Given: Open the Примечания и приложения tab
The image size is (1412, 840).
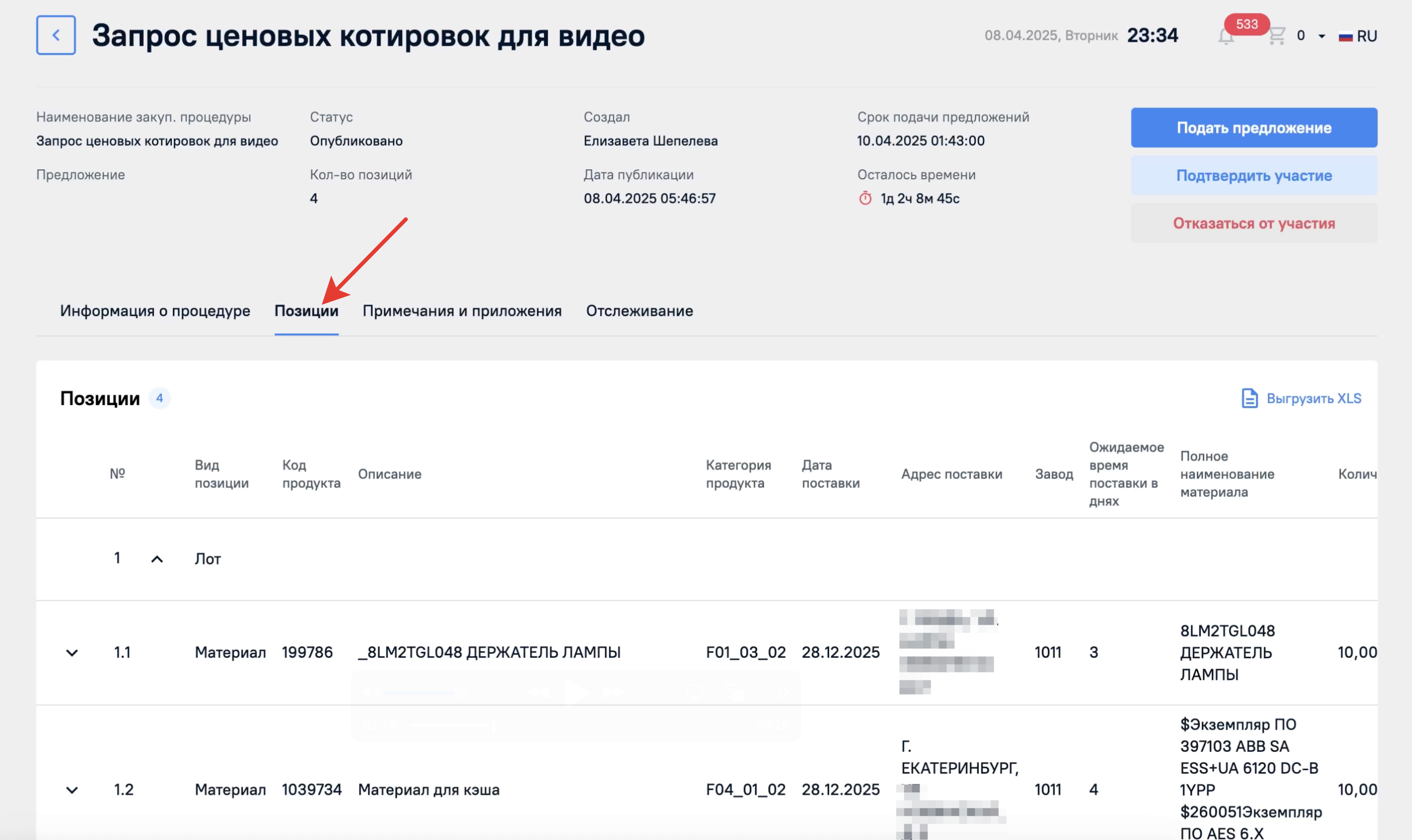Looking at the screenshot, I should (462, 311).
